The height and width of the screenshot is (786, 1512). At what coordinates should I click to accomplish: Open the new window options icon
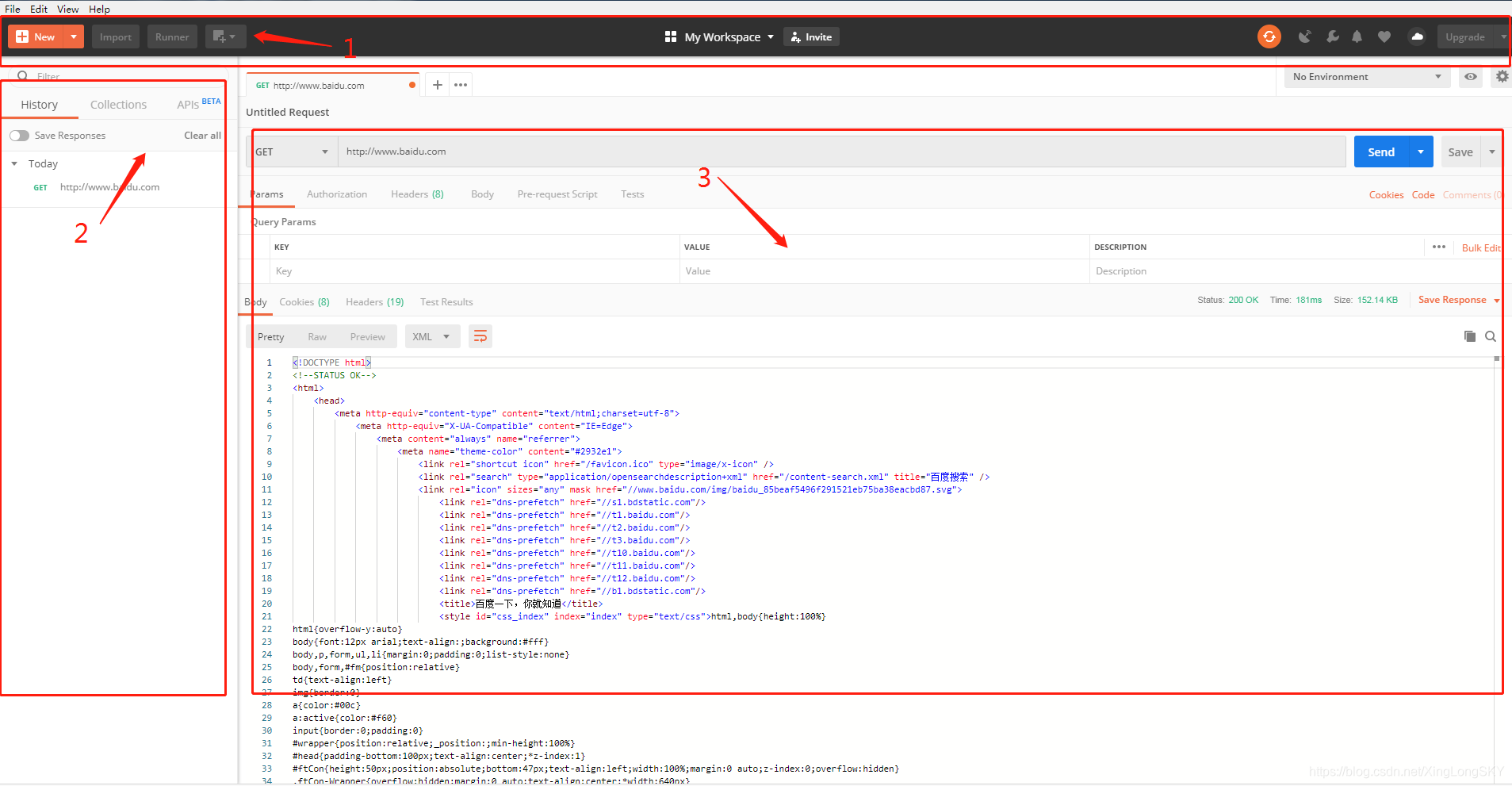pyautogui.click(x=225, y=36)
